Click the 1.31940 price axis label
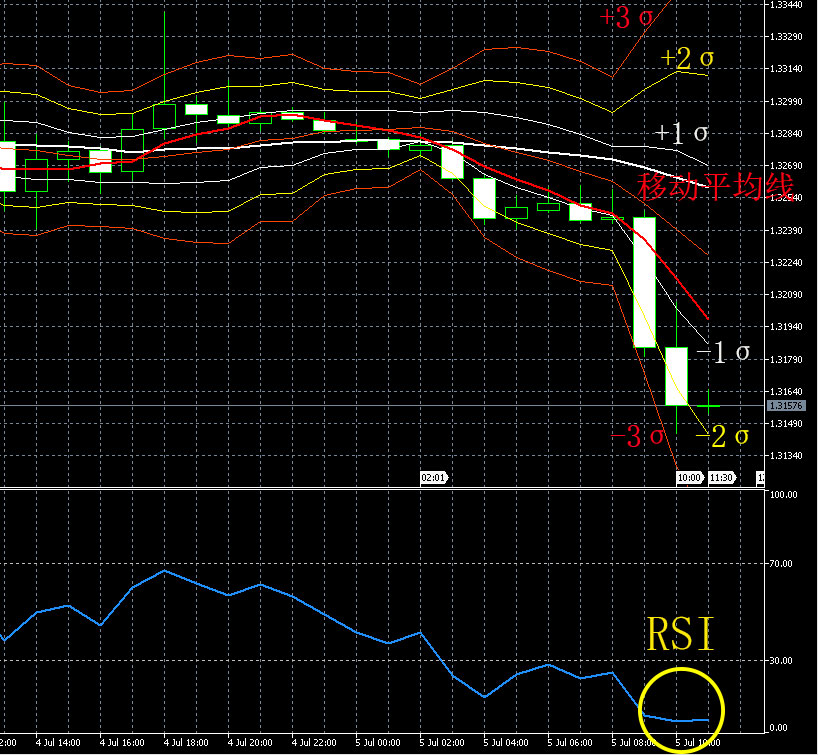This screenshot has height=755, width=819. click(x=787, y=327)
